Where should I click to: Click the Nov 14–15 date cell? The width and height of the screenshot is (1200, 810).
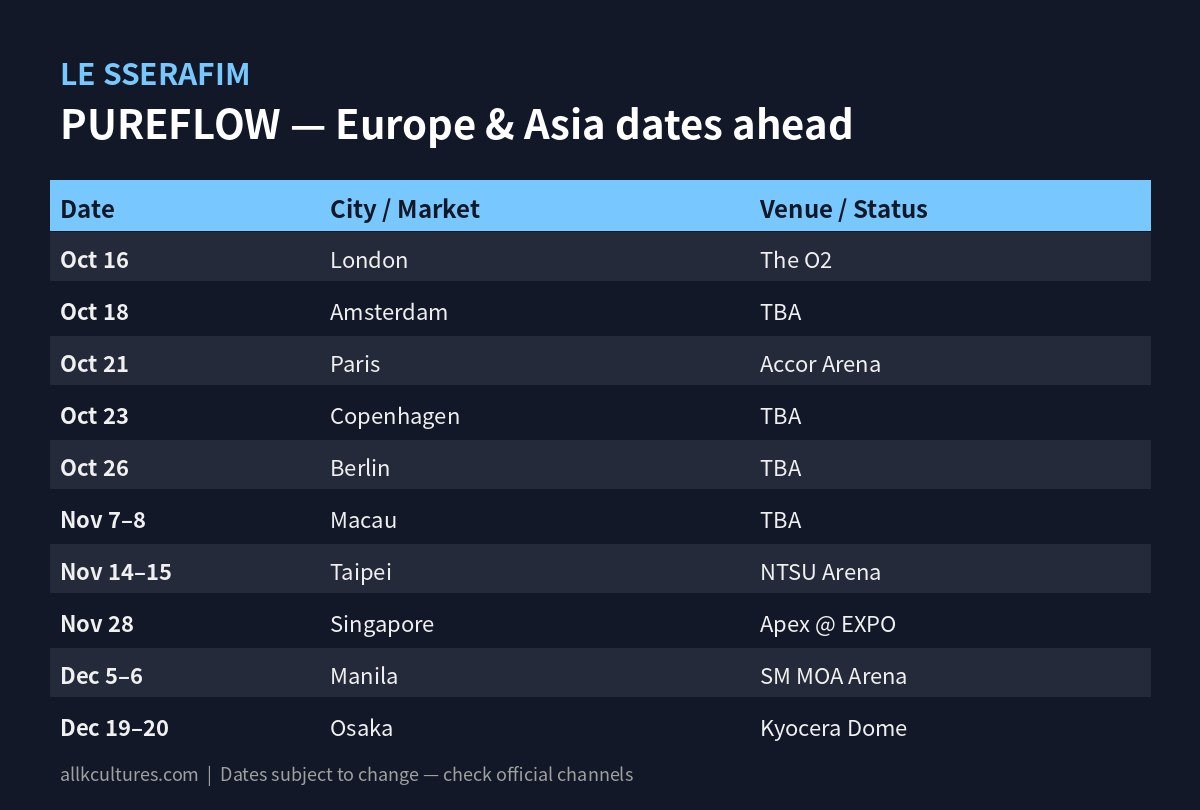point(116,572)
